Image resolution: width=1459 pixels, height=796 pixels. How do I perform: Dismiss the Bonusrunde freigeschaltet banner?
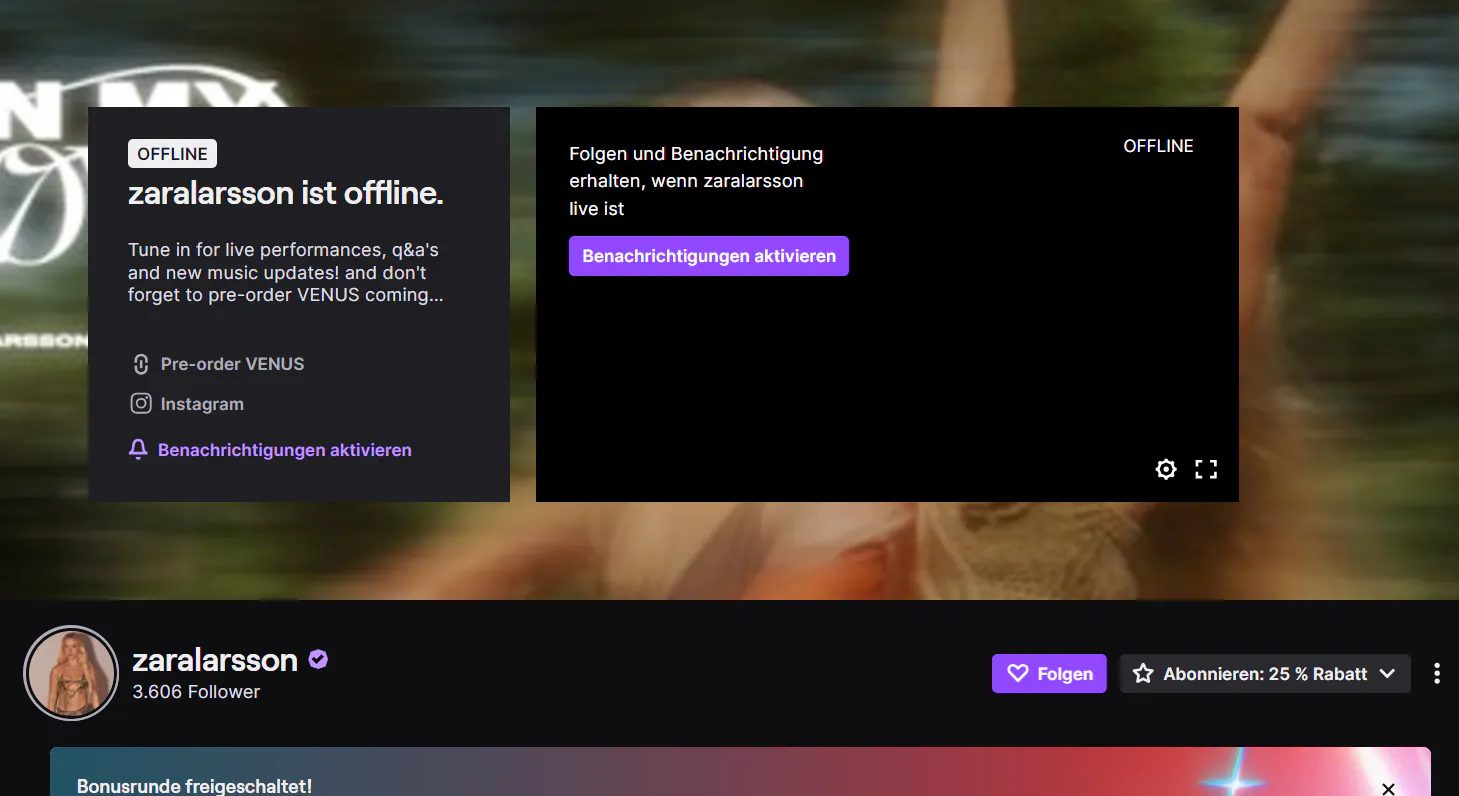click(1388, 789)
